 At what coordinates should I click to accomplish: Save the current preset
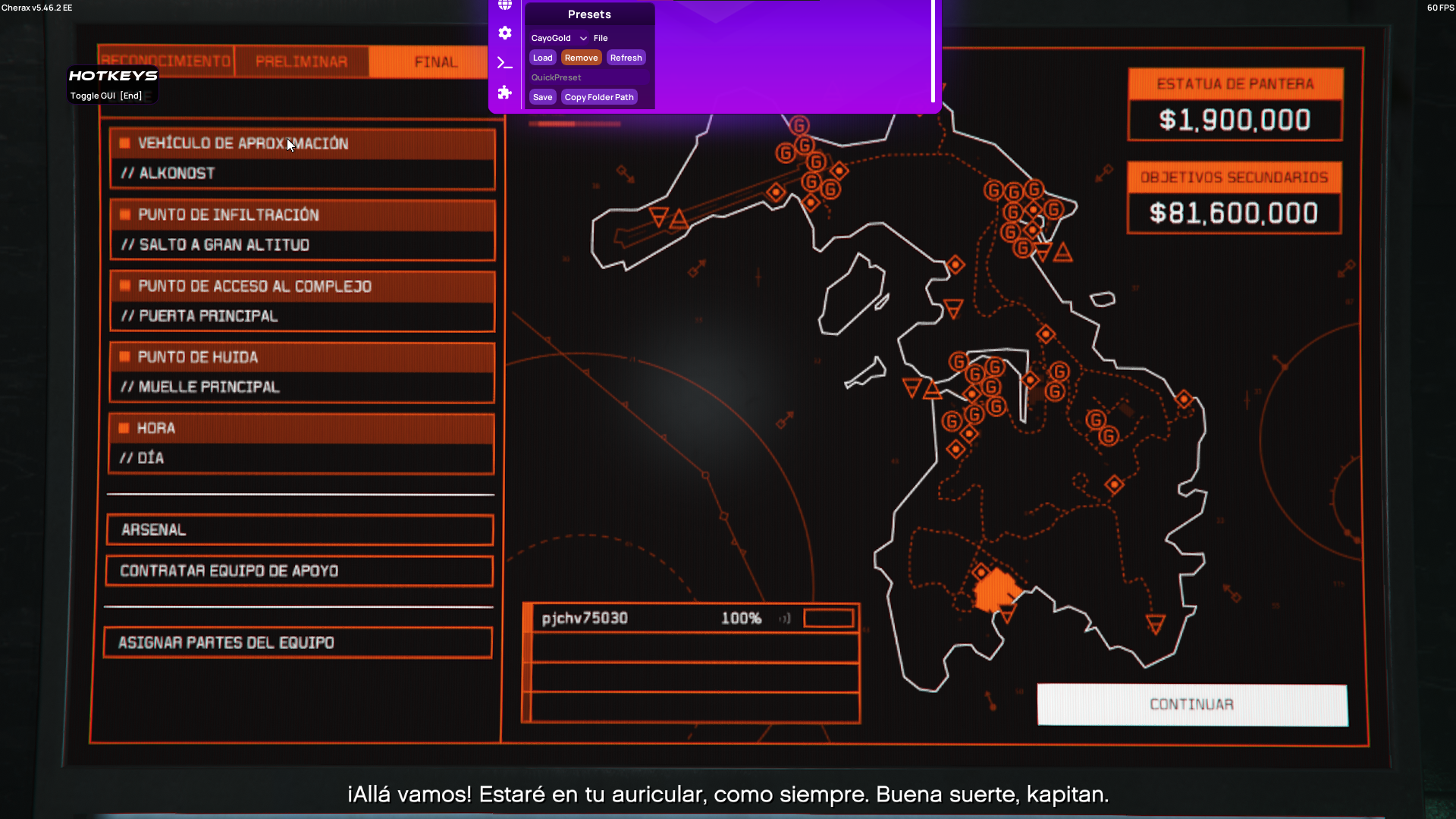[x=542, y=97]
